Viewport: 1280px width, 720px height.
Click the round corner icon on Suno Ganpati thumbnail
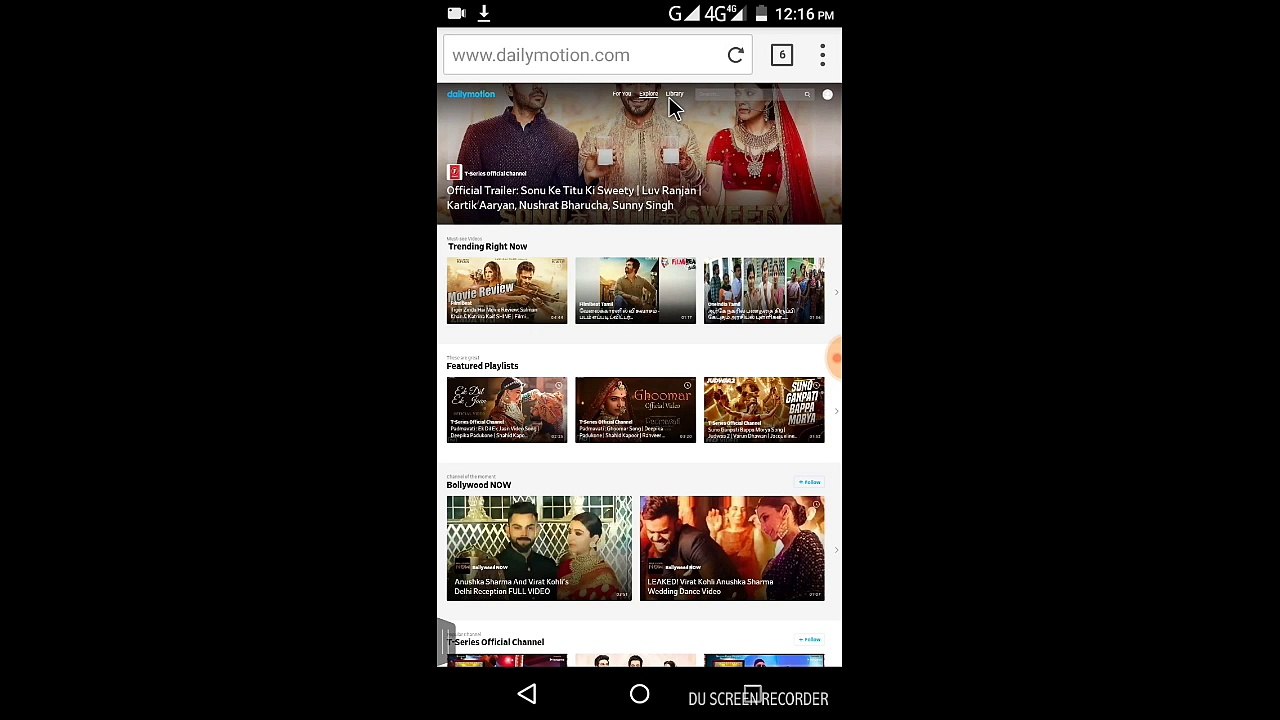click(x=816, y=384)
